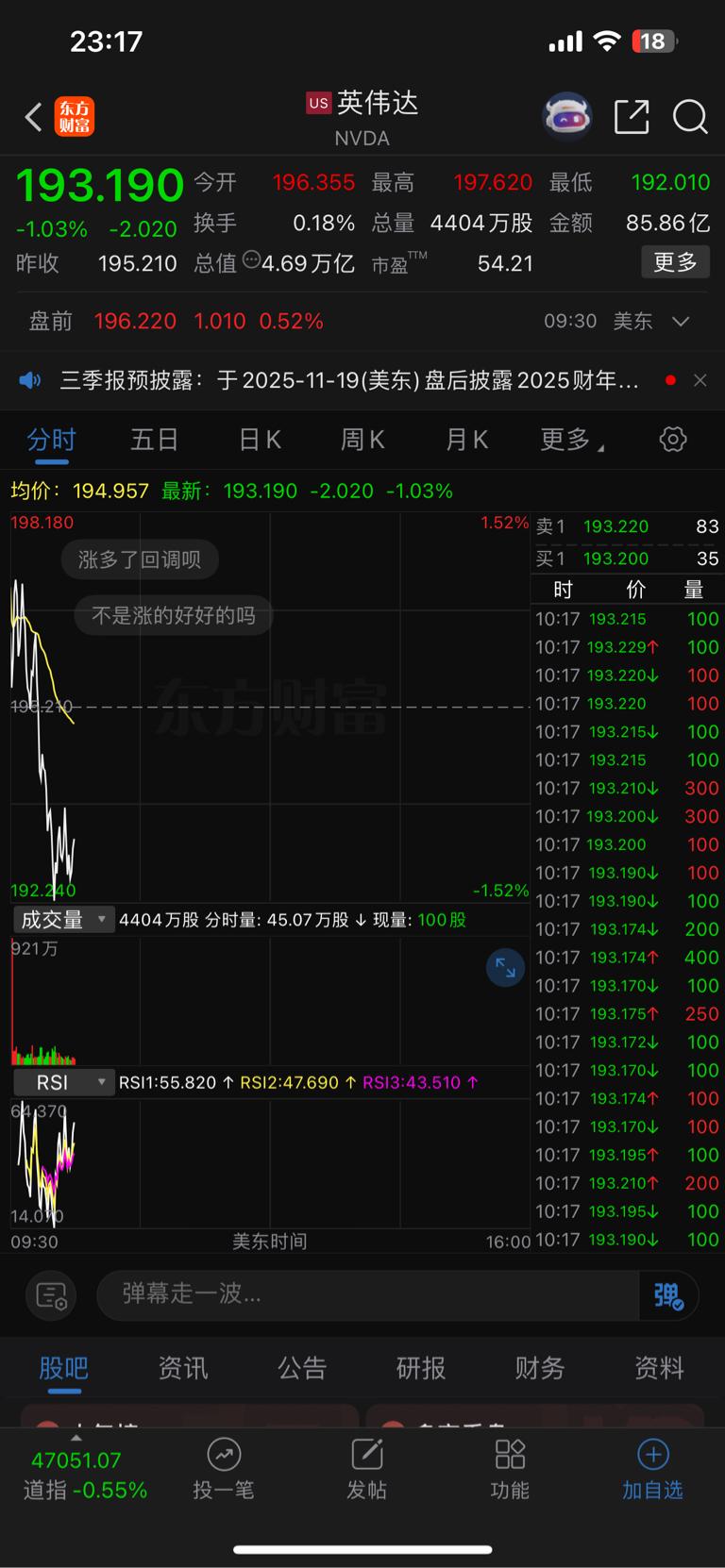
Task: Expand the chart with fullscreen icon
Action: point(505,968)
